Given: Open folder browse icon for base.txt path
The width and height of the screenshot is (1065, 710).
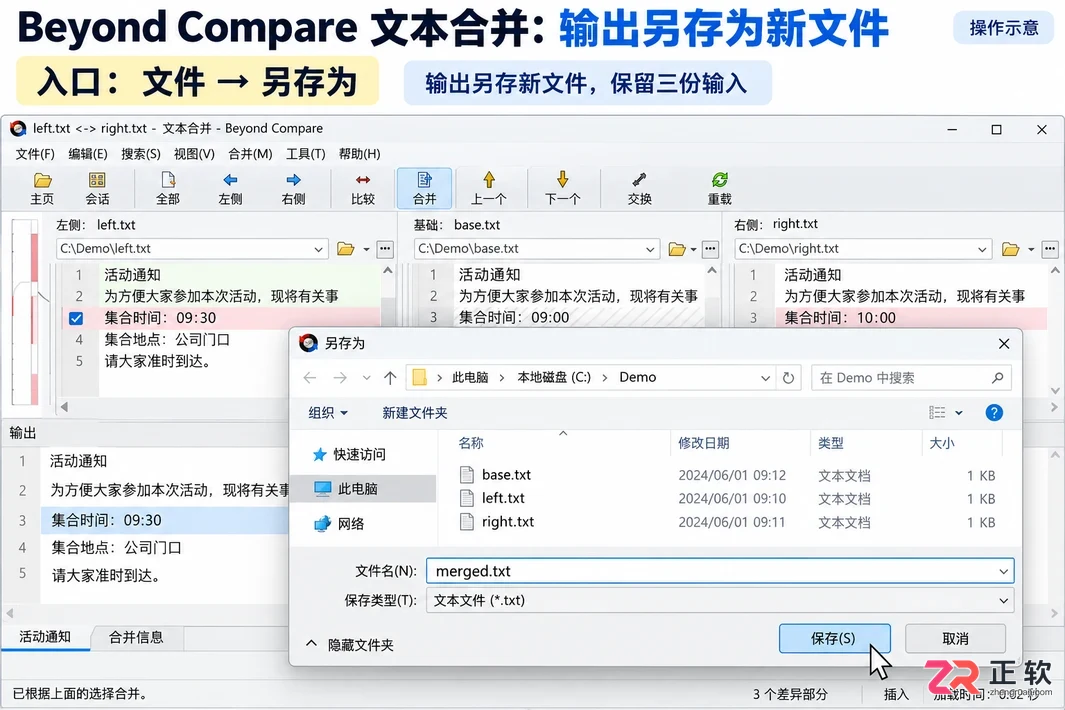Looking at the screenshot, I should (x=677, y=249).
